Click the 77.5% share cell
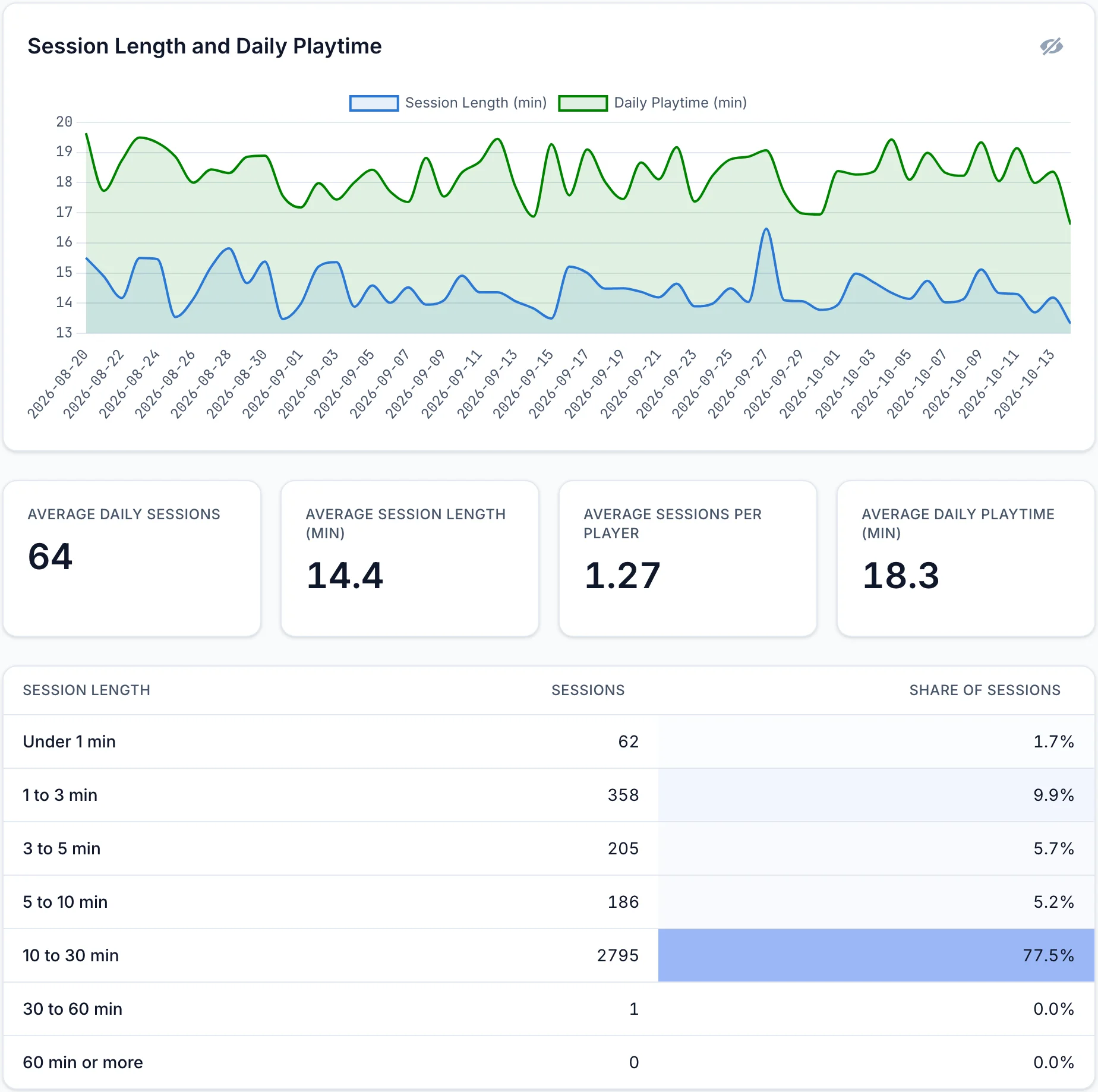Image resolution: width=1098 pixels, height=1092 pixels. 876,955
